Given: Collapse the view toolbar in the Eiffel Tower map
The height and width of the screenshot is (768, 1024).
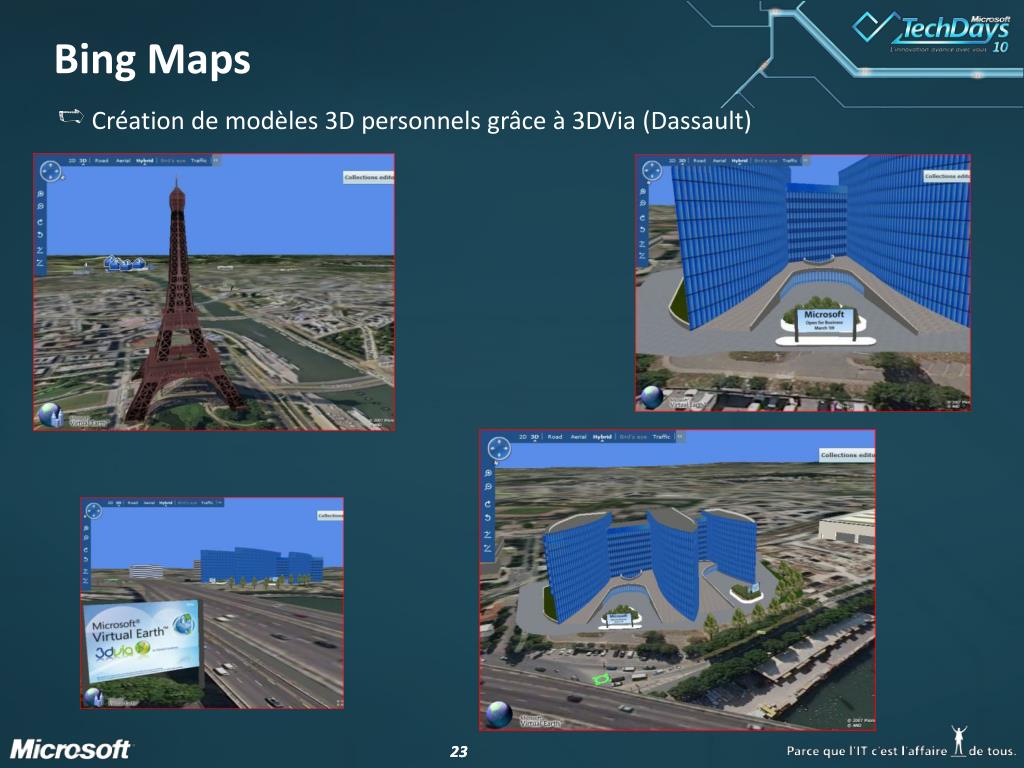Looking at the screenshot, I should coord(216,161).
